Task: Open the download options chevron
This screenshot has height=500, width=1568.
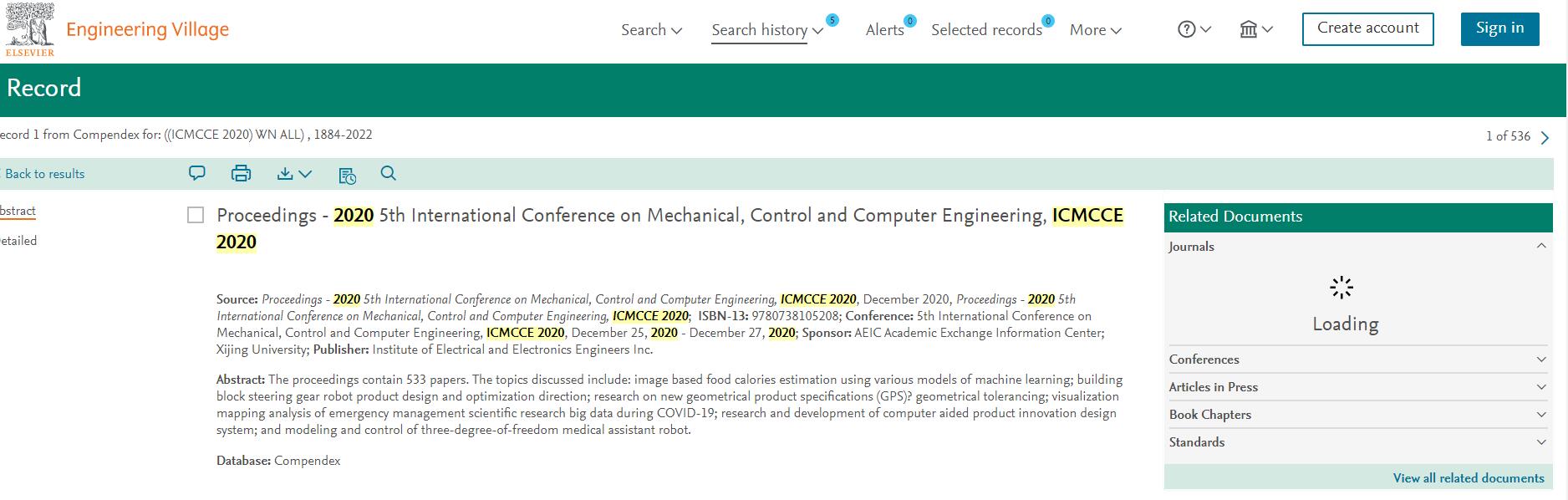Action: pyautogui.click(x=305, y=174)
